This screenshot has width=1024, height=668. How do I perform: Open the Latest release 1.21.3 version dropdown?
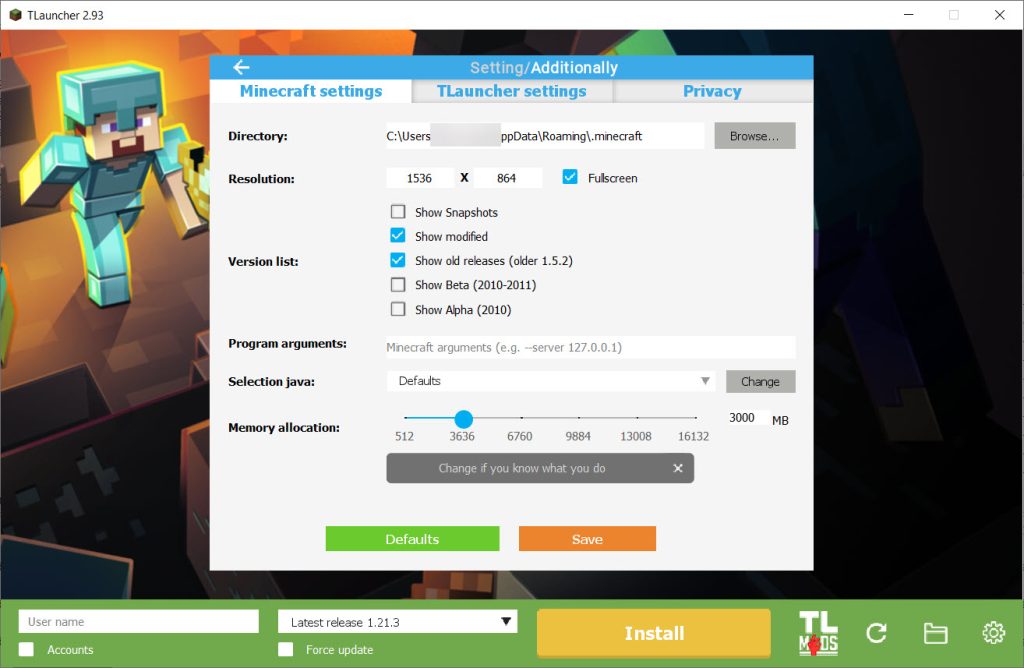coord(397,622)
